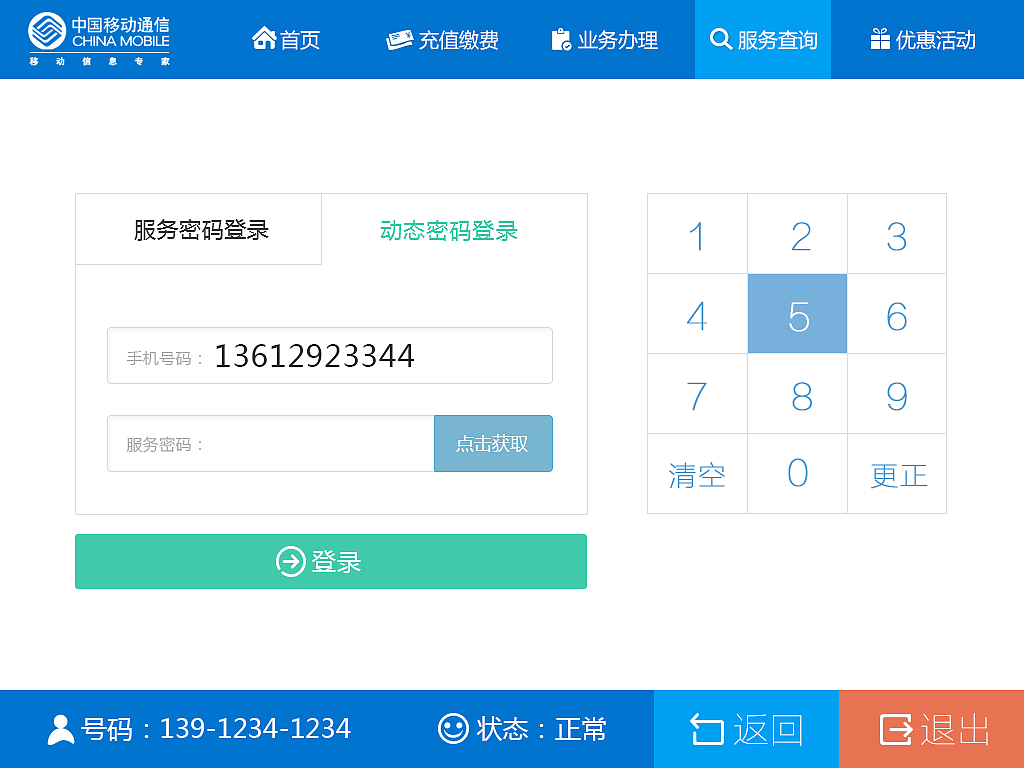Screen dimensions: 1024x768
Task: Open the 优惠活动 promotions gift icon
Action: pos(880,38)
